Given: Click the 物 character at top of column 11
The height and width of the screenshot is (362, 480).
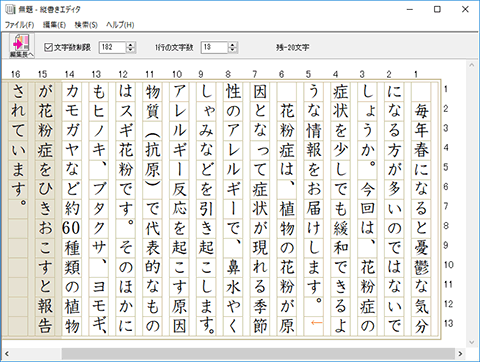Looking at the screenshot, I should point(152,91).
